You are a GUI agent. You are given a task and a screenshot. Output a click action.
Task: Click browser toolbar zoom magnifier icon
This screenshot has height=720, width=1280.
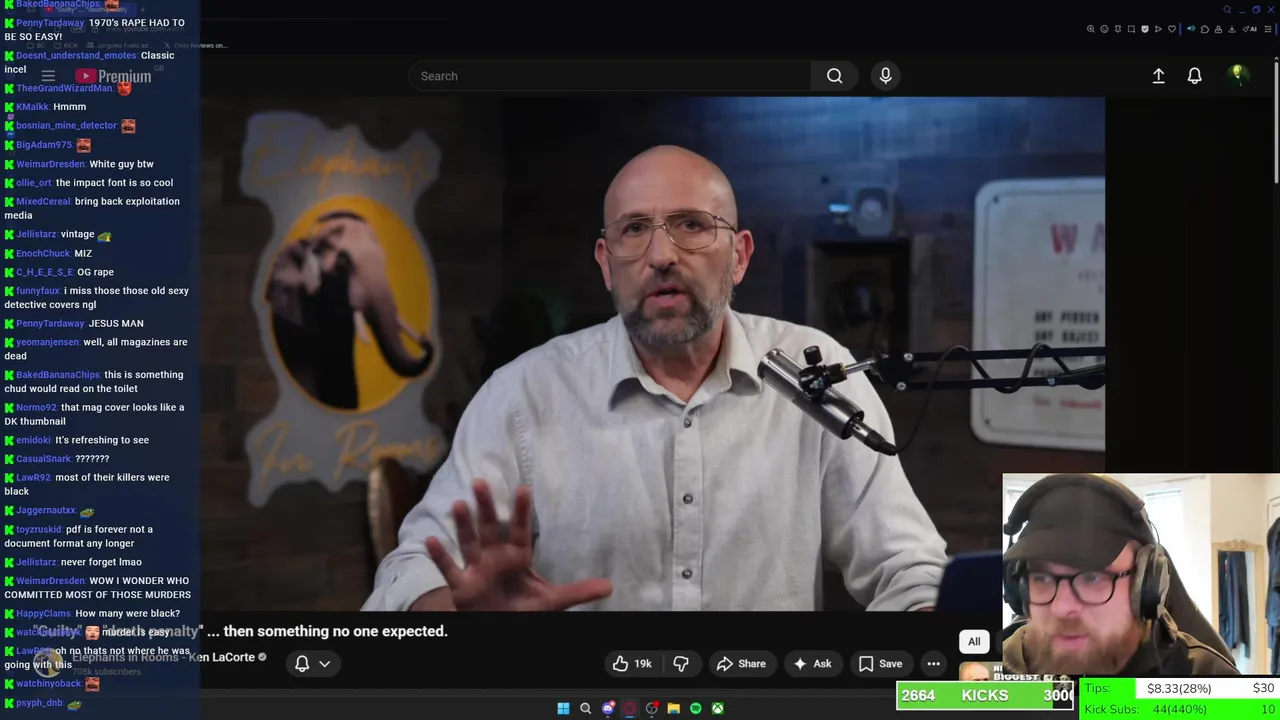click(1091, 29)
